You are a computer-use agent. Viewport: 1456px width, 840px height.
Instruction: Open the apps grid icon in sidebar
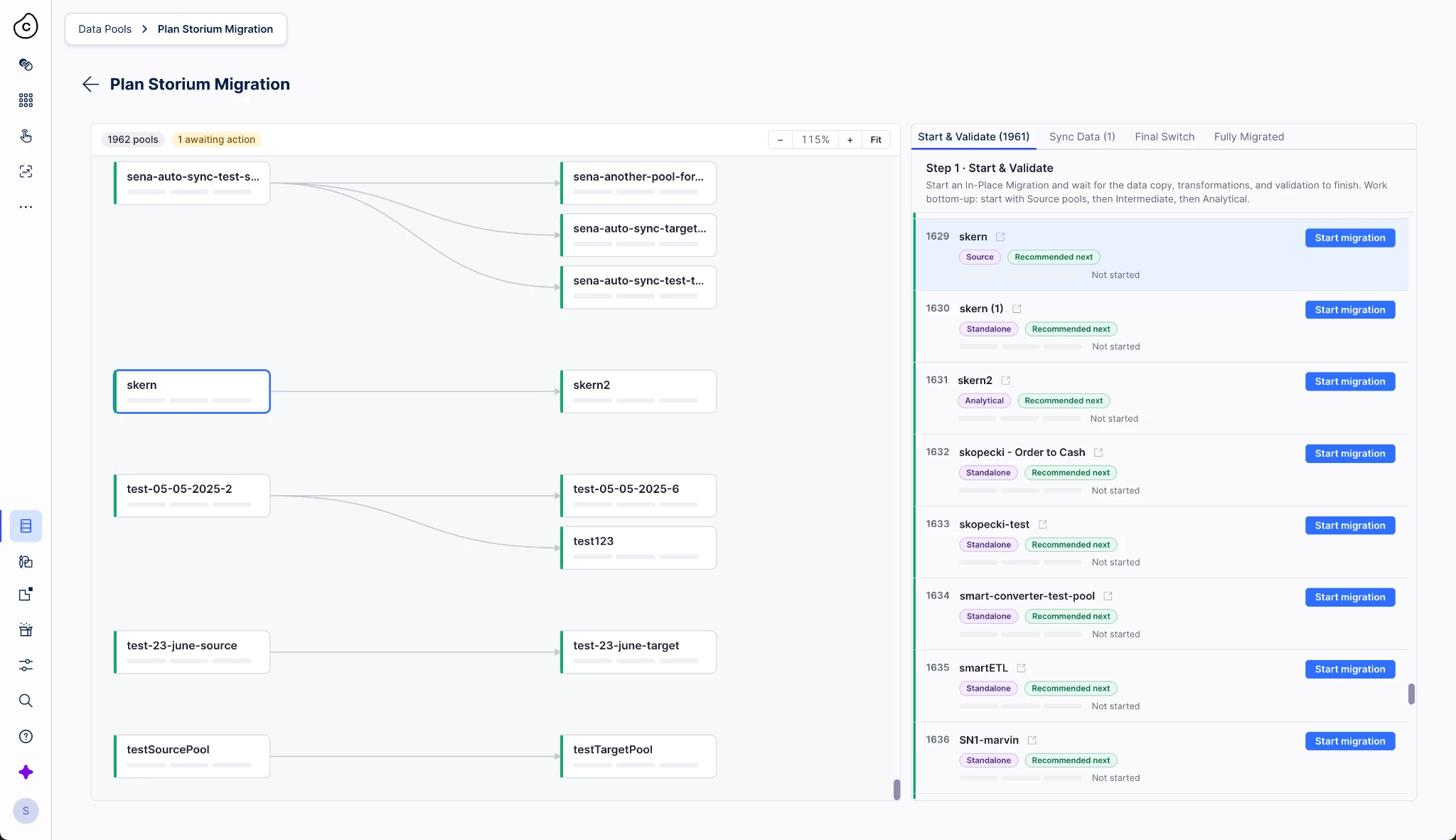click(26, 100)
